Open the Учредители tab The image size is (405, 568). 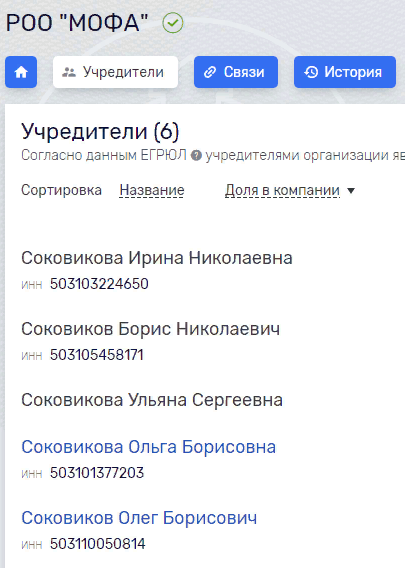point(116,72)
